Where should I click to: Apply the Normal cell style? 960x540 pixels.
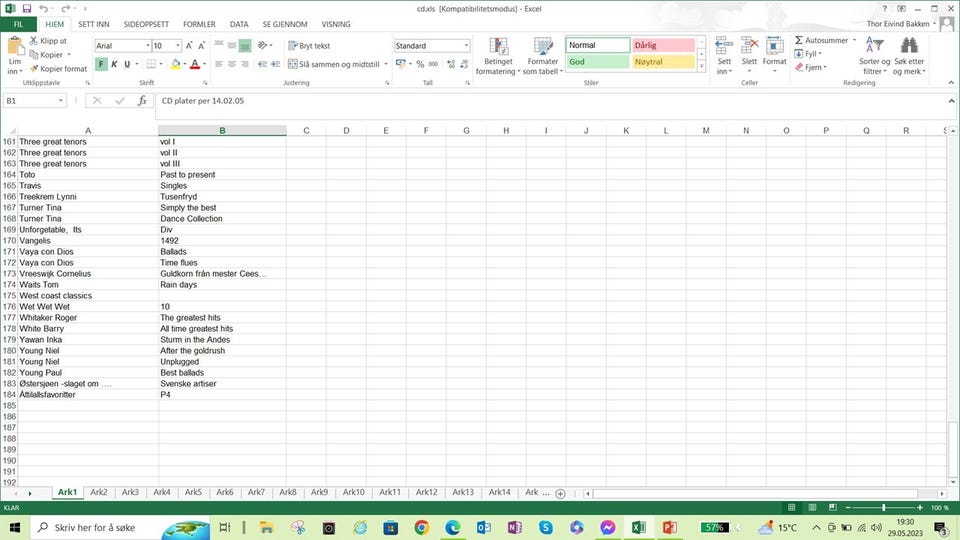[x=598, y=45]
